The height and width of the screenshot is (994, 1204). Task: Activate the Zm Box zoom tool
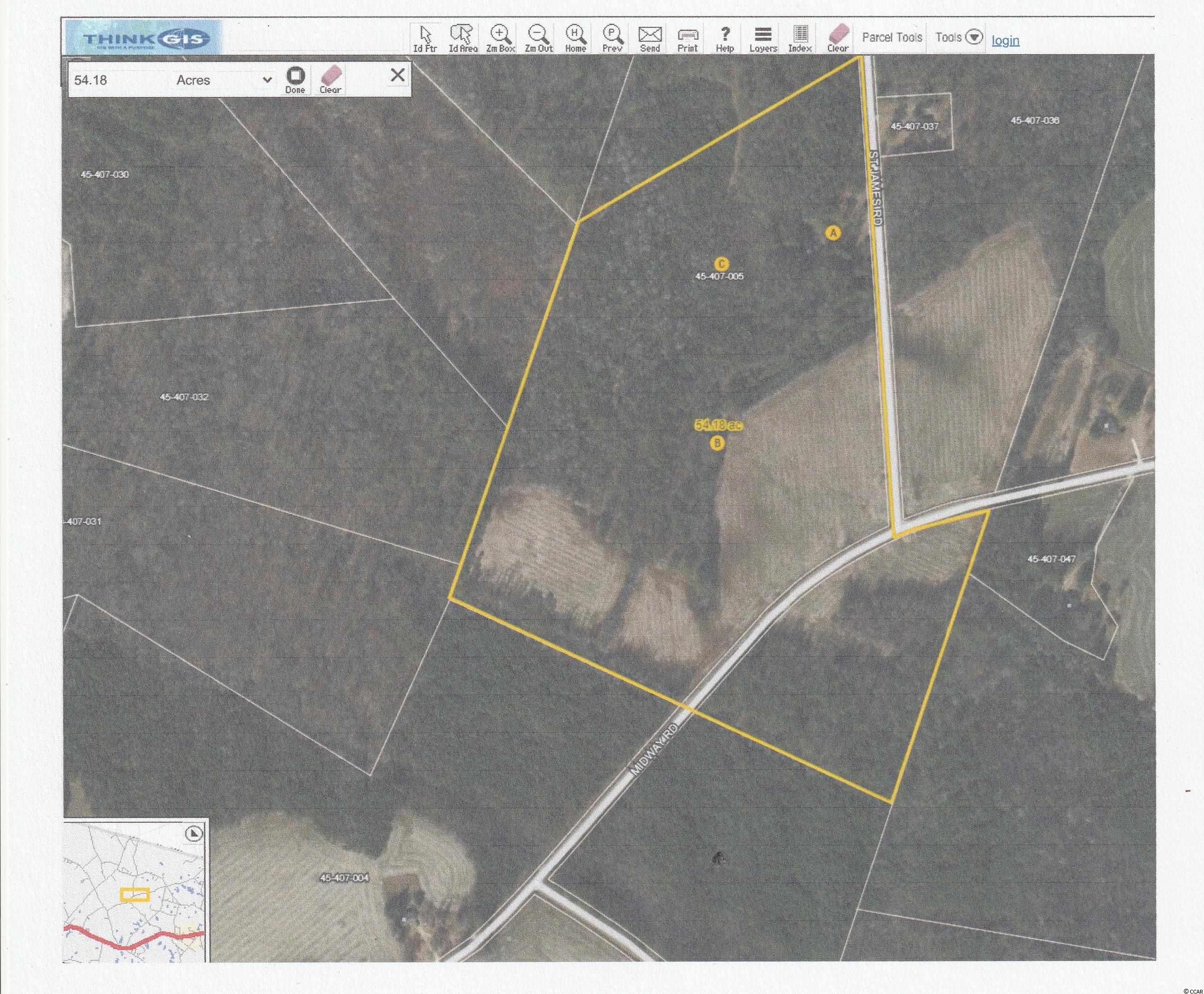pos(501,38)
